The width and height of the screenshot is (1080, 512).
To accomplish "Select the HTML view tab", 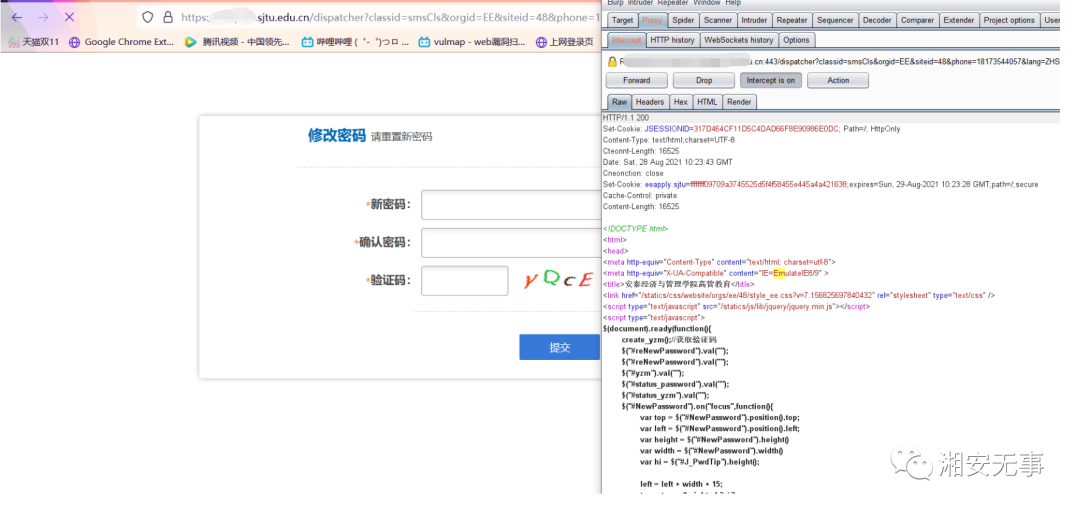I will pos(707,102).
